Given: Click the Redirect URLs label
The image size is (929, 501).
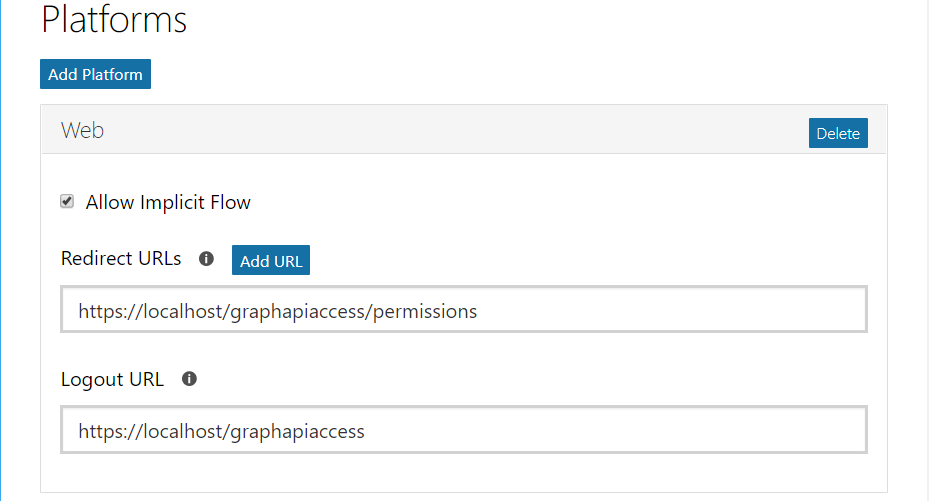Looking at the screenshot, I should (121, 258).
